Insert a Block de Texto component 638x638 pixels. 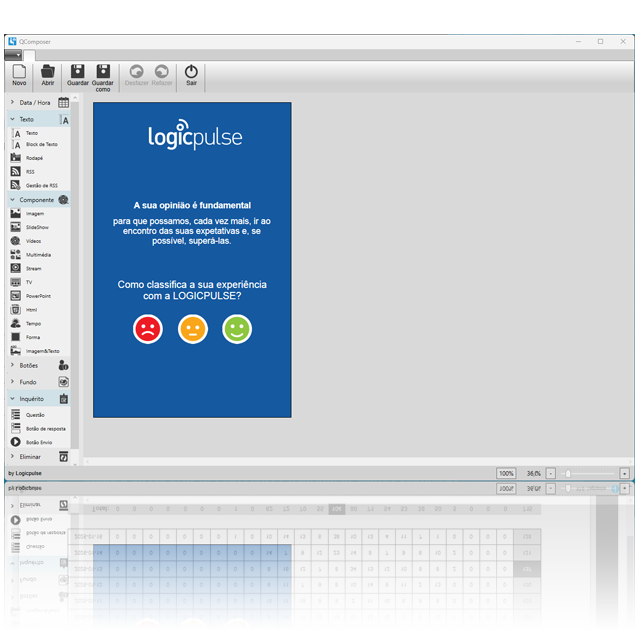click(42, 144)
